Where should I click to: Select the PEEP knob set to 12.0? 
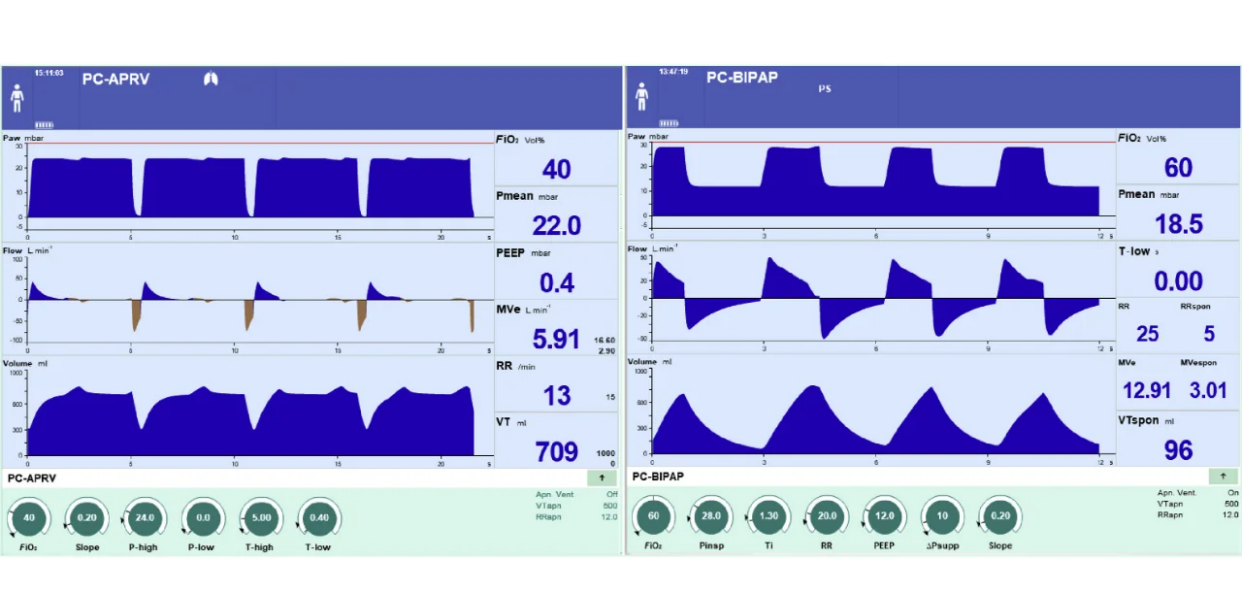[885, 517]
